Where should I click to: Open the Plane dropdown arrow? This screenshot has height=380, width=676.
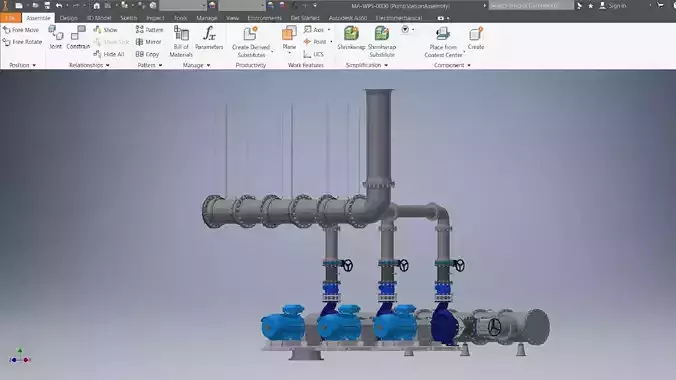[289, 53]
